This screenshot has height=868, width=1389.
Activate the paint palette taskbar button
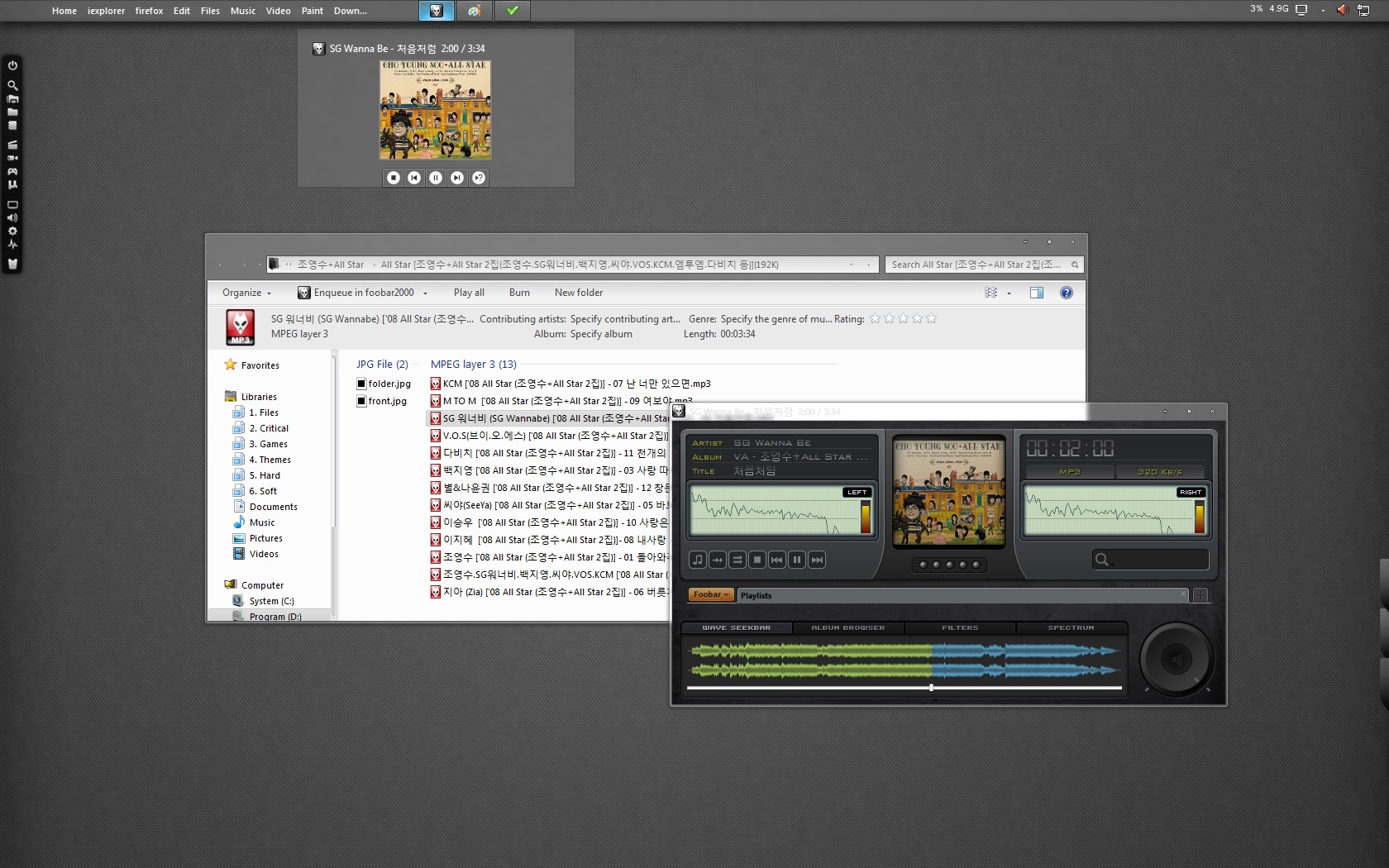(475, 11)
